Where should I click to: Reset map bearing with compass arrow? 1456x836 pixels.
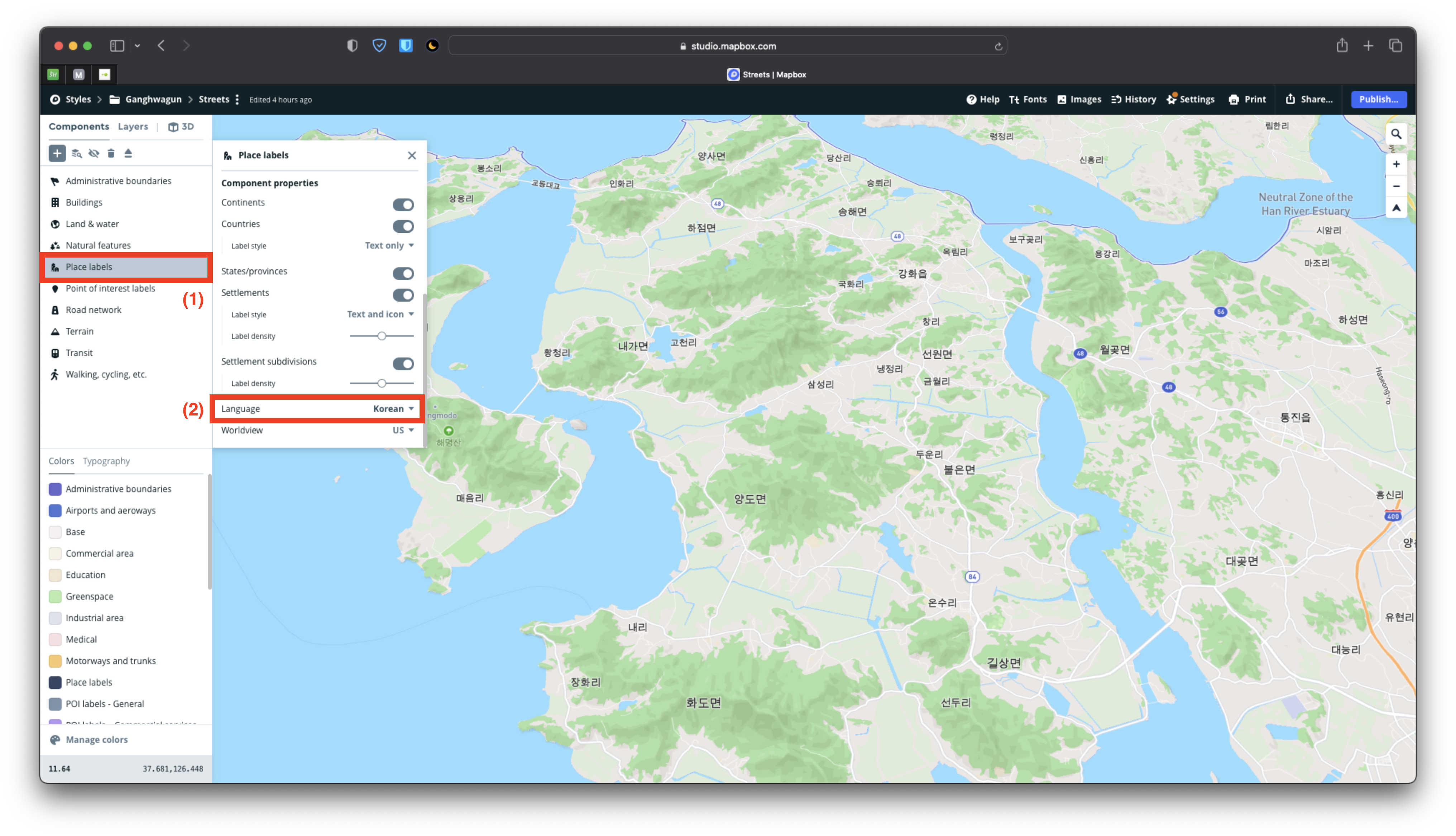(x=1396, y=208)
